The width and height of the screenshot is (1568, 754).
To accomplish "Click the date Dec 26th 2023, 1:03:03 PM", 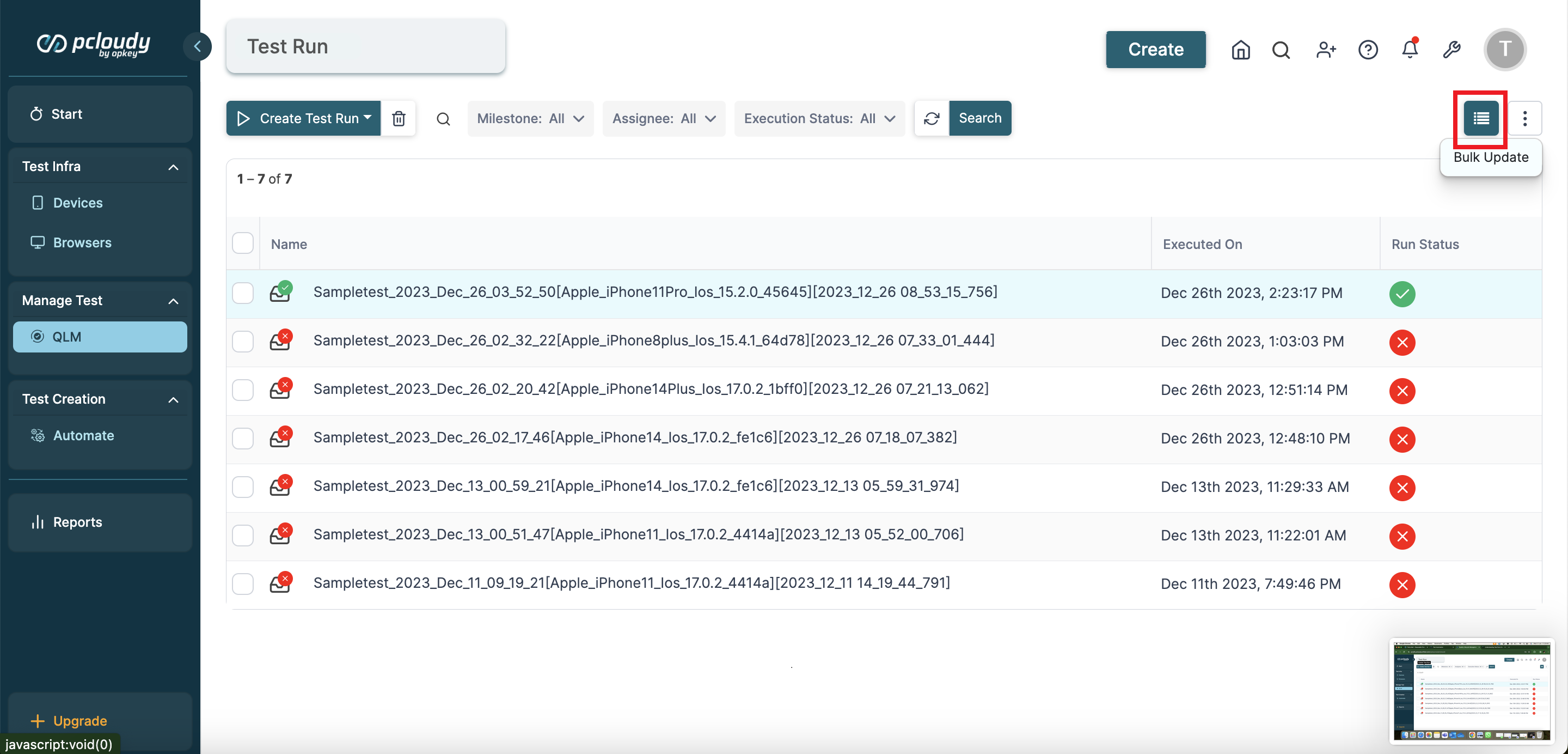I will point(1252,342).
